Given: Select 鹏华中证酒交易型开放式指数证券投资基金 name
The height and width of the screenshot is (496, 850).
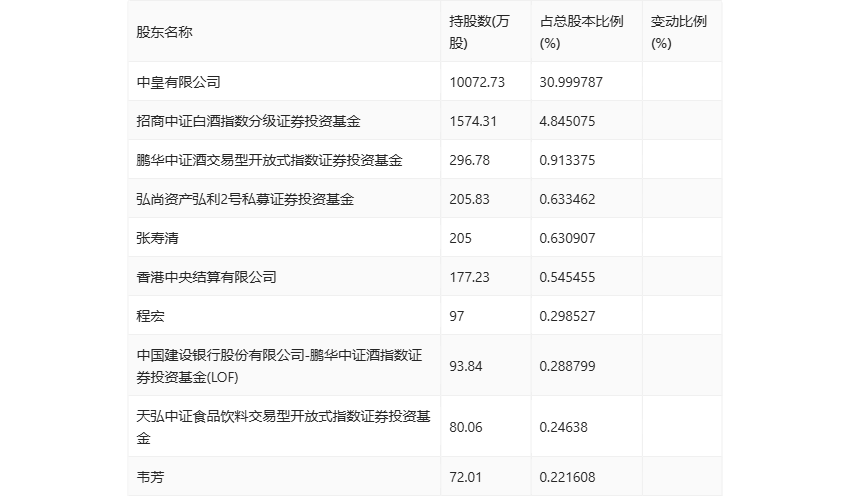Looking at the screenshot, I should (269, 160).
